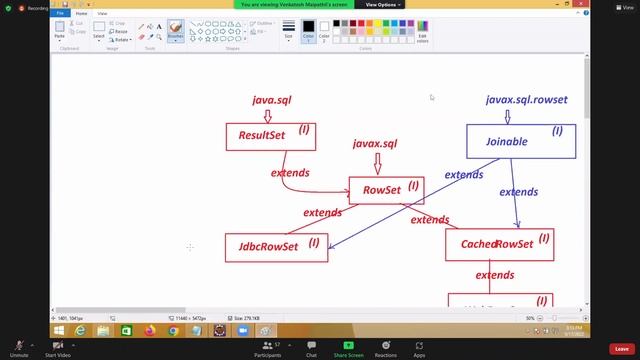640x360 pixels.
Task: Pick the red color from the palette
Action: point(361,23)
